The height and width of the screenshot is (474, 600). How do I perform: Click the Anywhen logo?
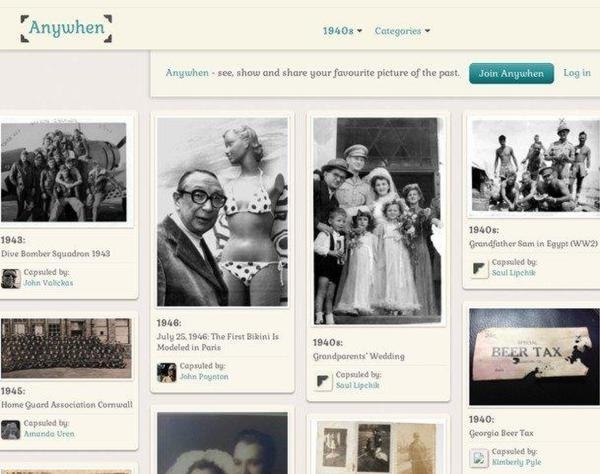[x=66, y=28]
